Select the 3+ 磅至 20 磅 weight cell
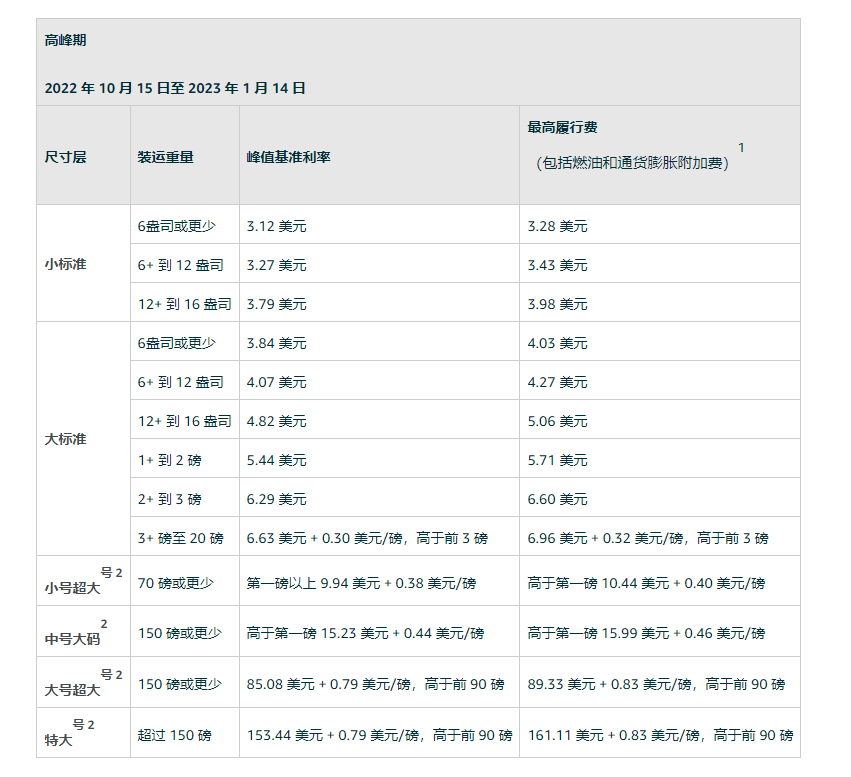 pyautogui.click(x=180, y=538)
